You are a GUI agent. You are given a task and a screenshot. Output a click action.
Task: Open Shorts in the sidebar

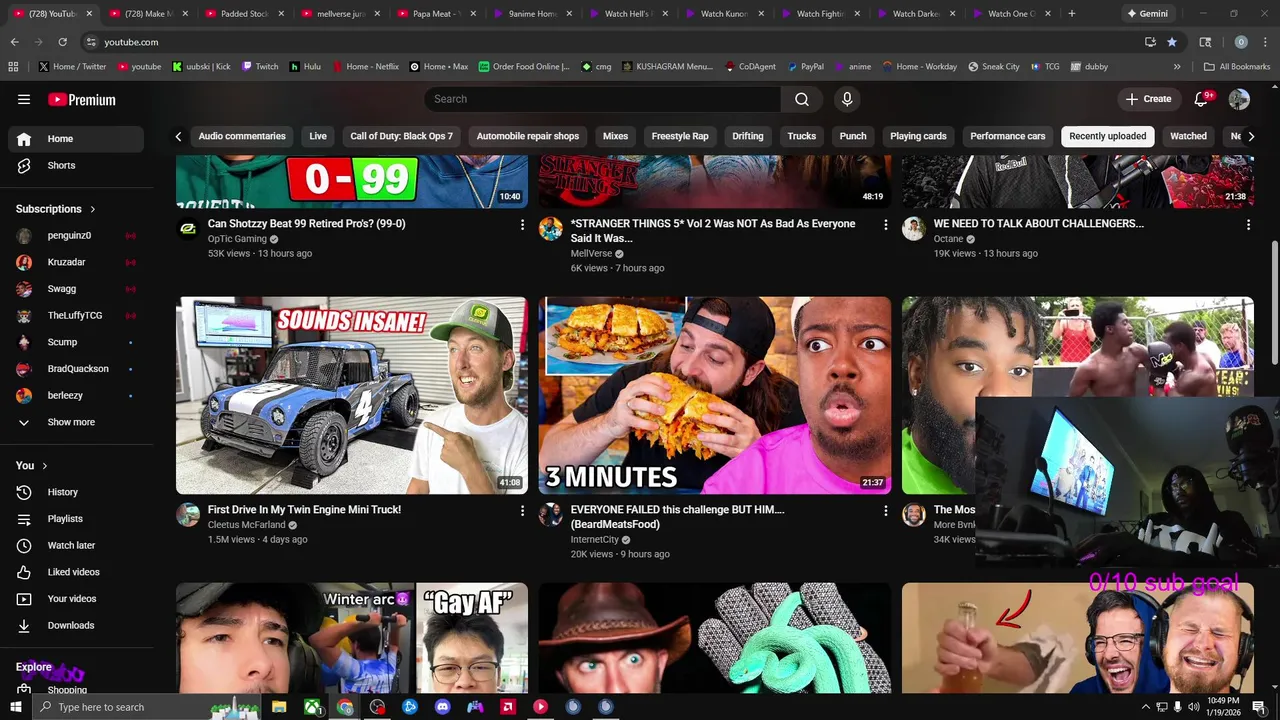tap(76, 165)
